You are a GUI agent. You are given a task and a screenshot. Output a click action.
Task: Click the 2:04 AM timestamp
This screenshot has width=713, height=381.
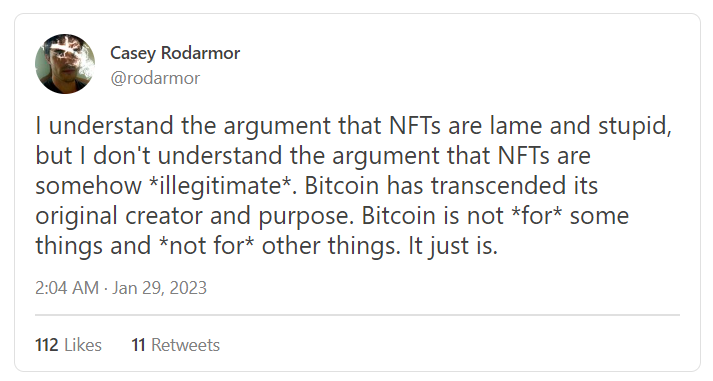click(x=67, y=288)
